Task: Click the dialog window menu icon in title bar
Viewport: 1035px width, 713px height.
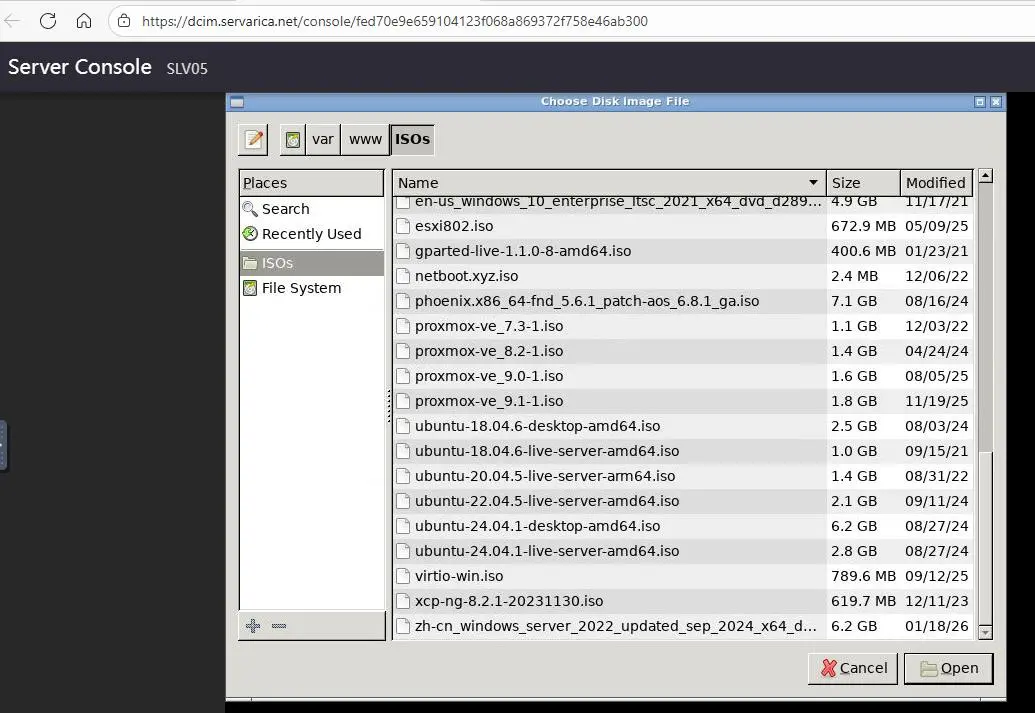Action: [236, 102]
